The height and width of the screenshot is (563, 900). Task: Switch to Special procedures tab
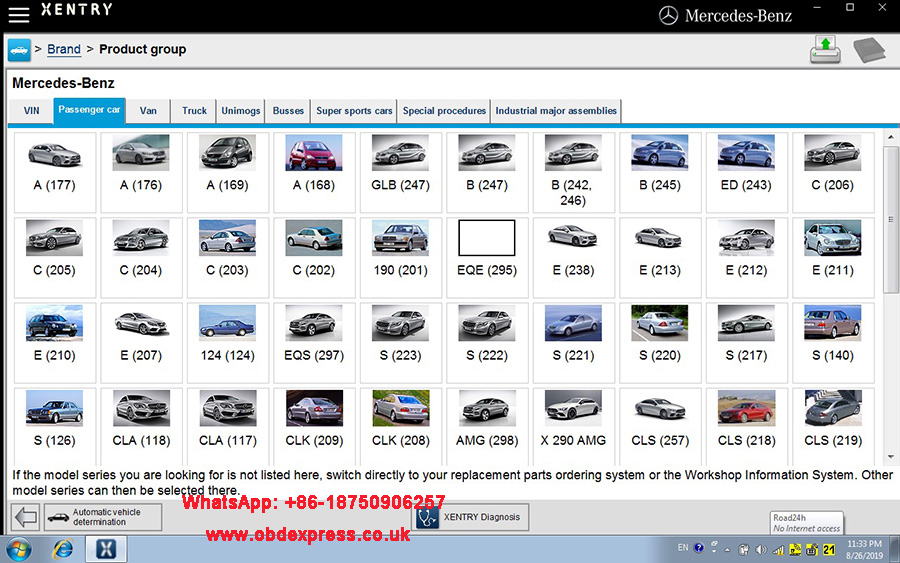[x=444, y=111]
